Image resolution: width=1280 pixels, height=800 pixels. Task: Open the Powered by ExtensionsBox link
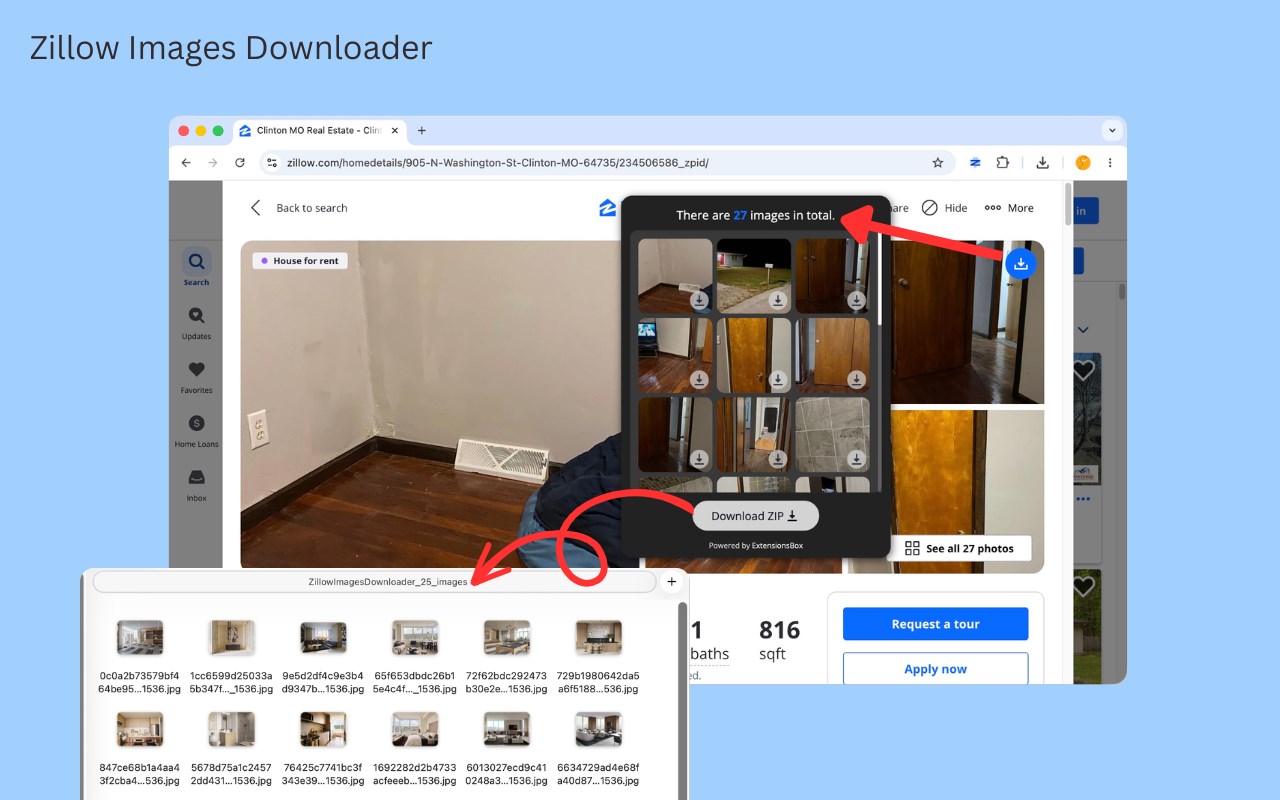tap(756, 546)
